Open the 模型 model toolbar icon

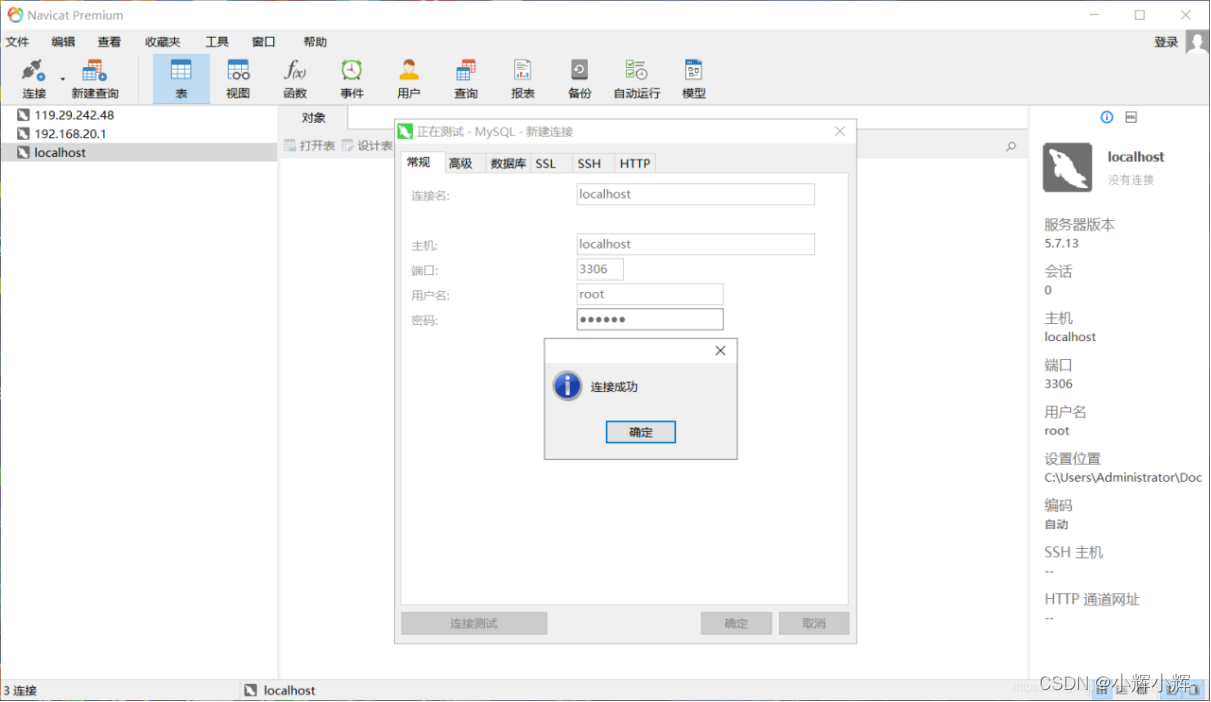pos(694,78)
